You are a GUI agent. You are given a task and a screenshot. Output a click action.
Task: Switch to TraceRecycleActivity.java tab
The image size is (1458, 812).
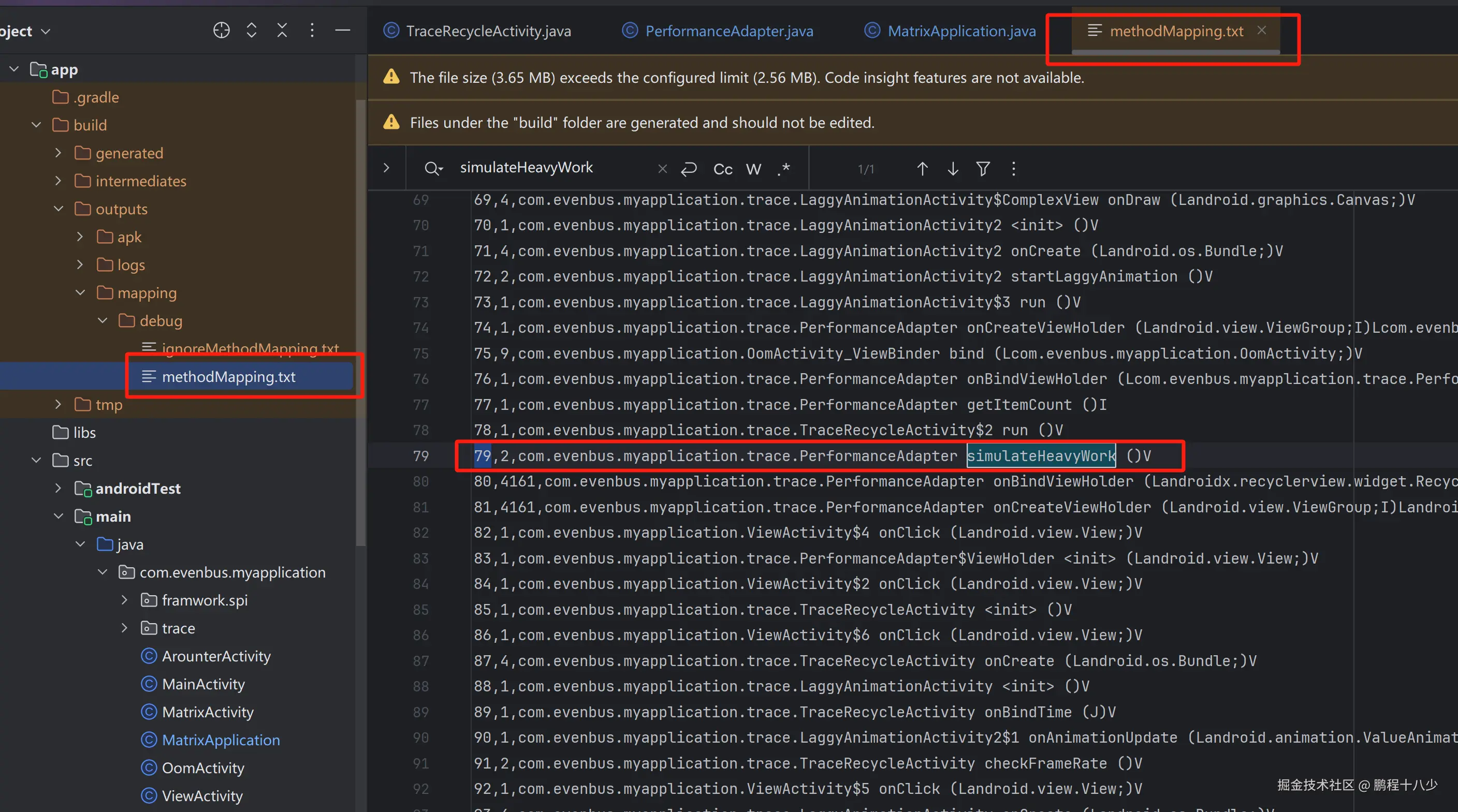(x=488, y=31)
